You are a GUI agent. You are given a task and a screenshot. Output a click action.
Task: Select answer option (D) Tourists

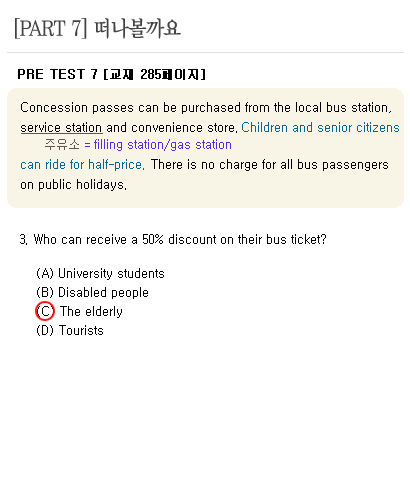(x=70, y=330)
